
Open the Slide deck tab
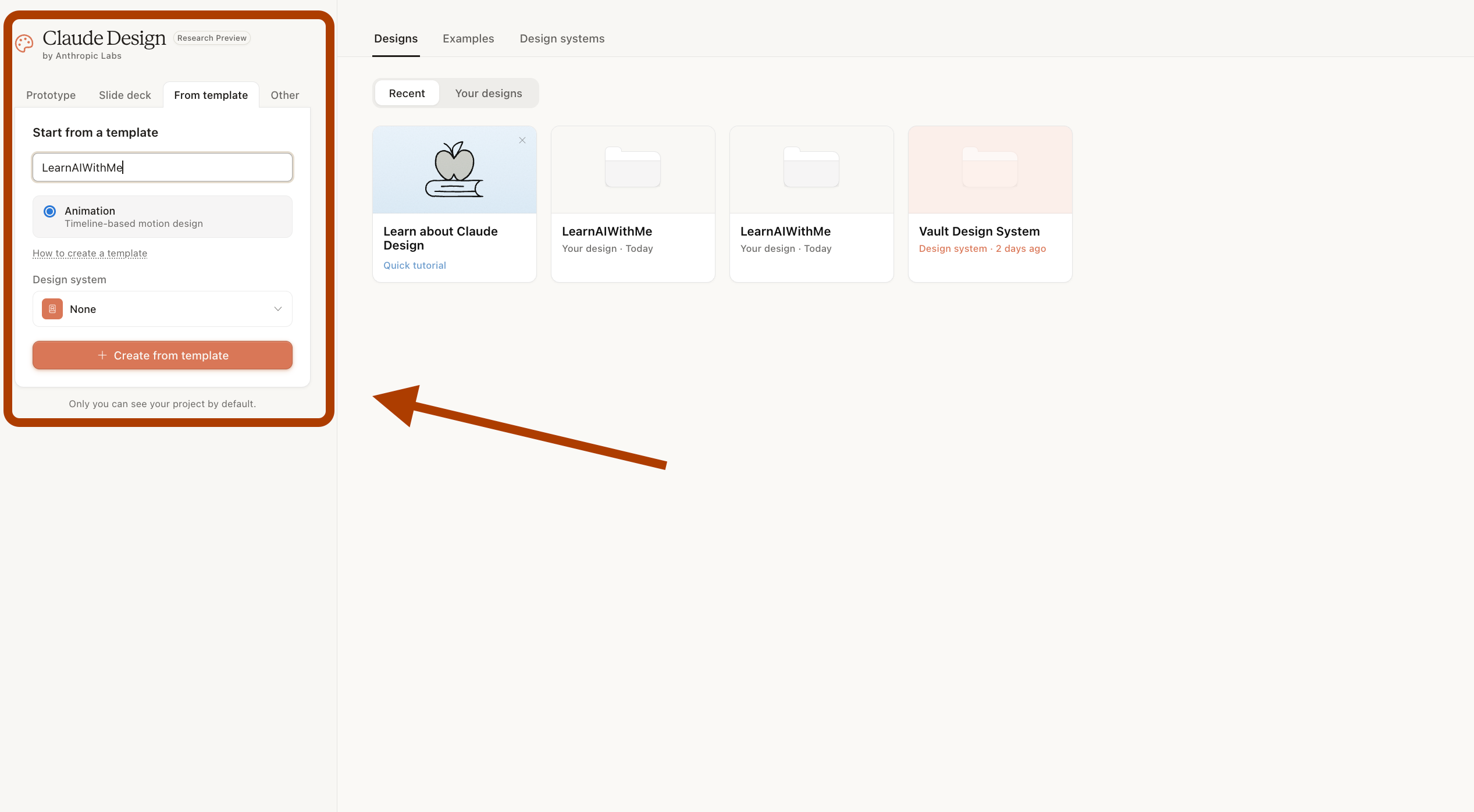click(124, 95)
